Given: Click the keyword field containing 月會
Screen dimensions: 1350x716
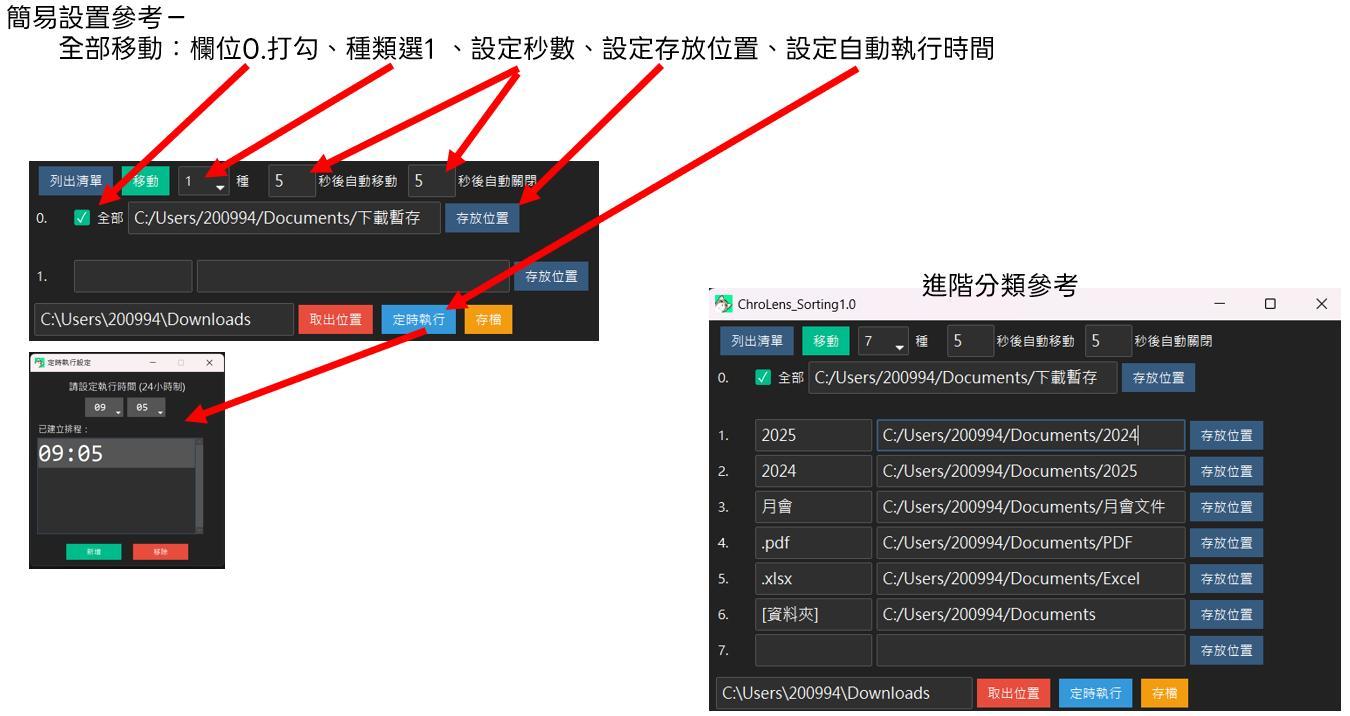Looking at the screenshot, I should point(813,507).
